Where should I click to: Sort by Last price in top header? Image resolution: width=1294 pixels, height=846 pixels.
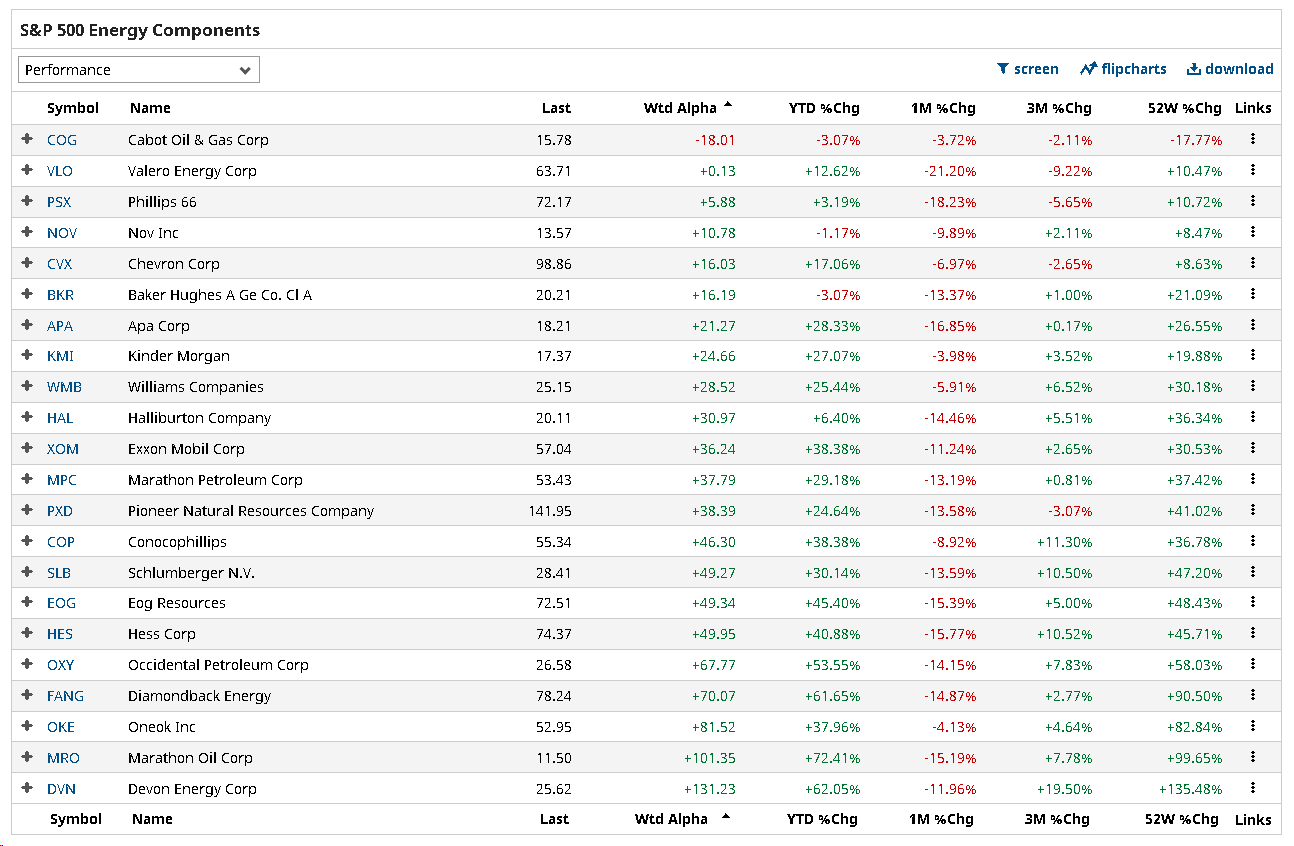[556, 108]
